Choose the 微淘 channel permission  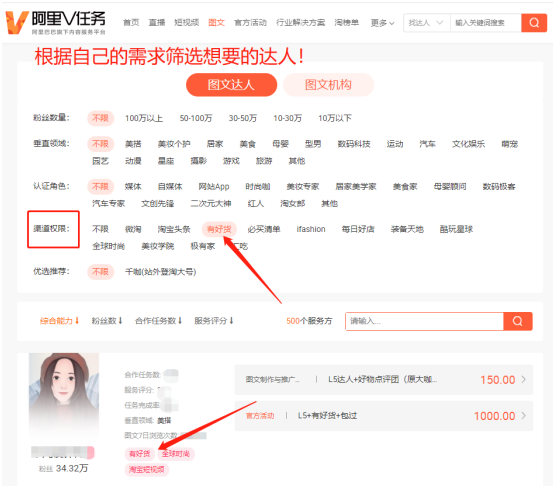(x=133, y=229)
